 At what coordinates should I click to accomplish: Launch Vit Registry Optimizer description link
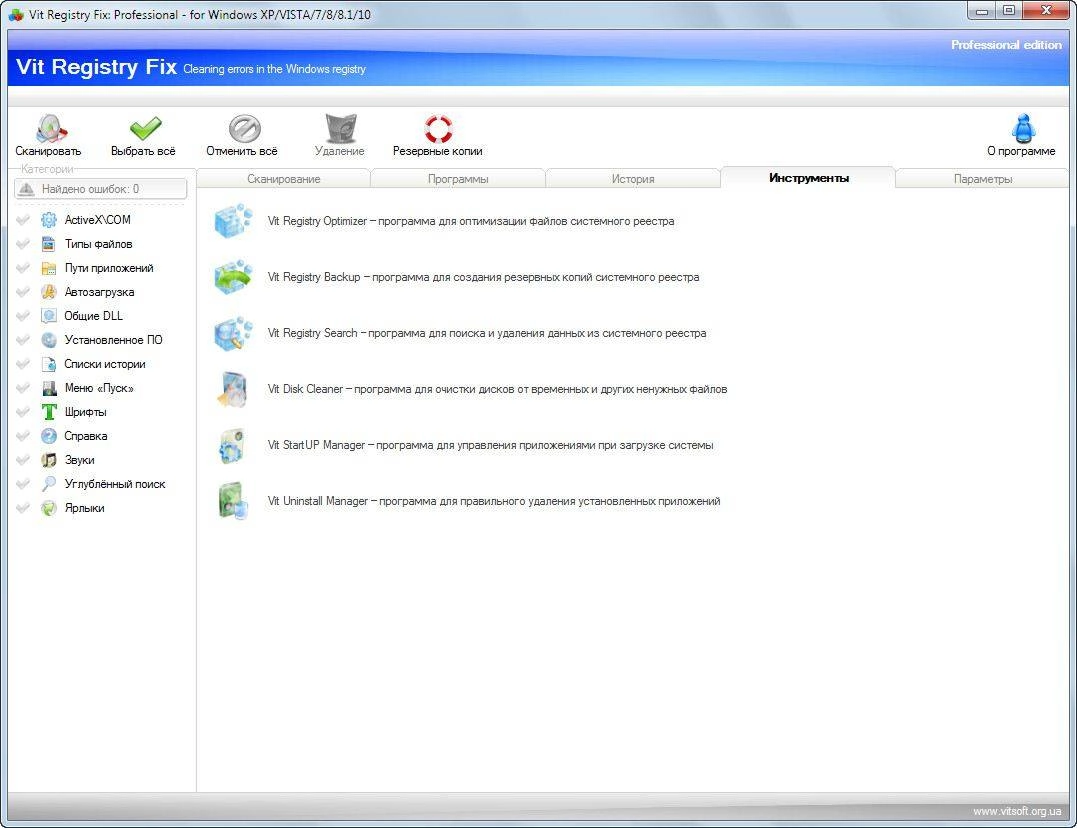point(471,221)
